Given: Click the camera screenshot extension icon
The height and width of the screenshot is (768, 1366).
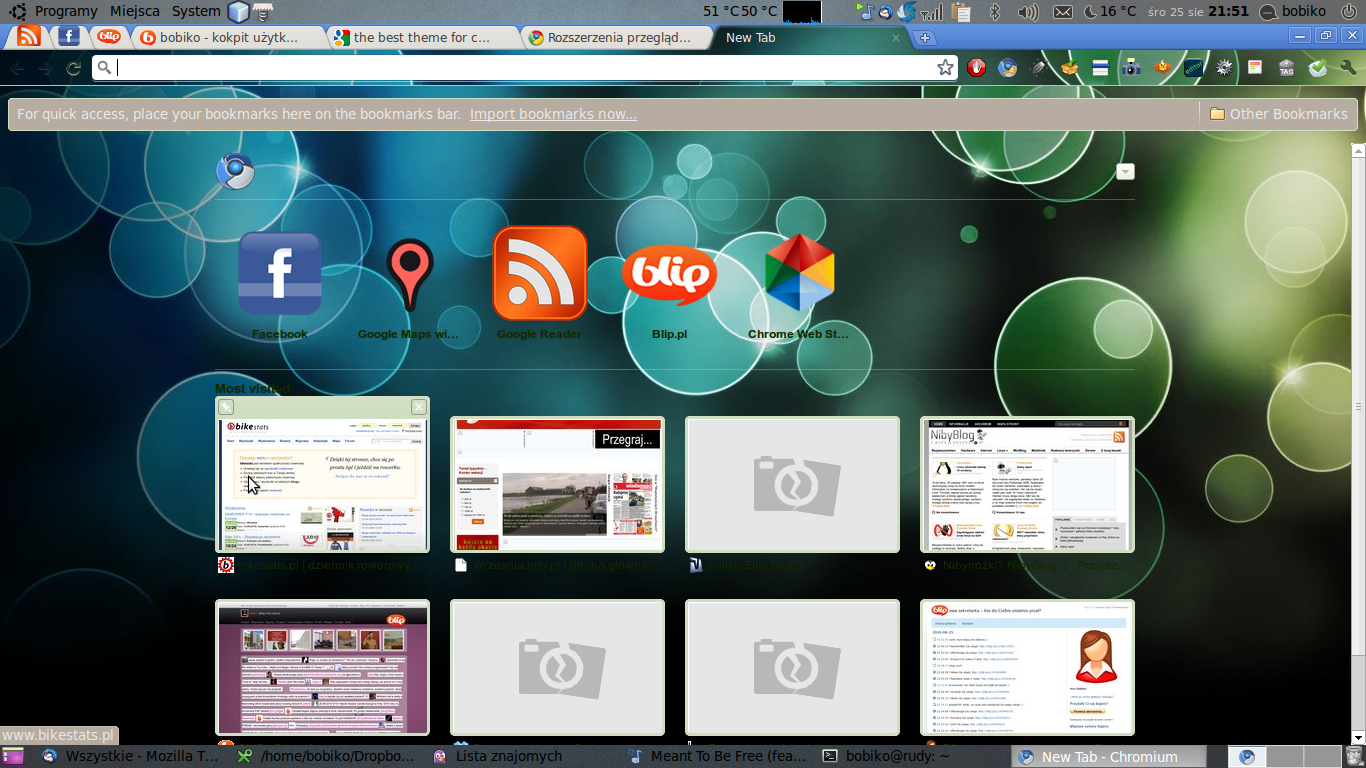Looking at the screenshot, I should click(x=1131, y=68).
